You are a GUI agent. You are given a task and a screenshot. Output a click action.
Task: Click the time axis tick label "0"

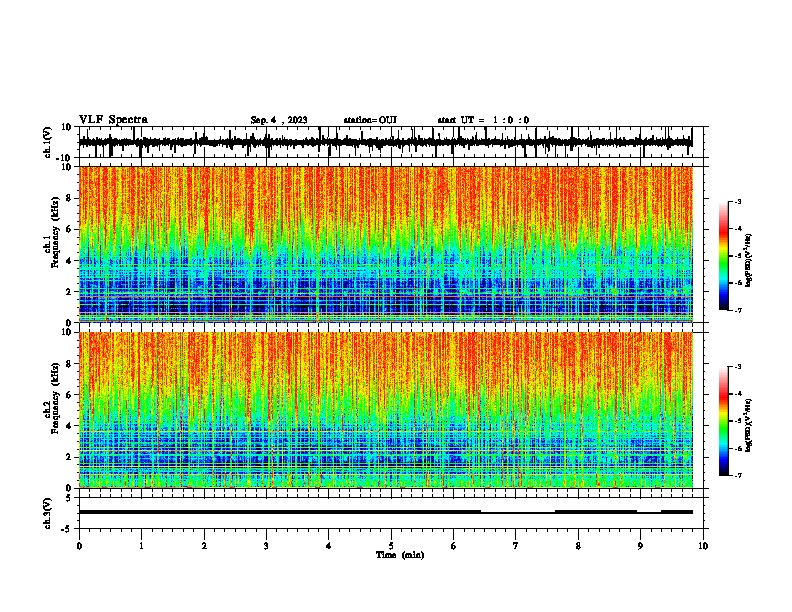(x=79, y=546)
